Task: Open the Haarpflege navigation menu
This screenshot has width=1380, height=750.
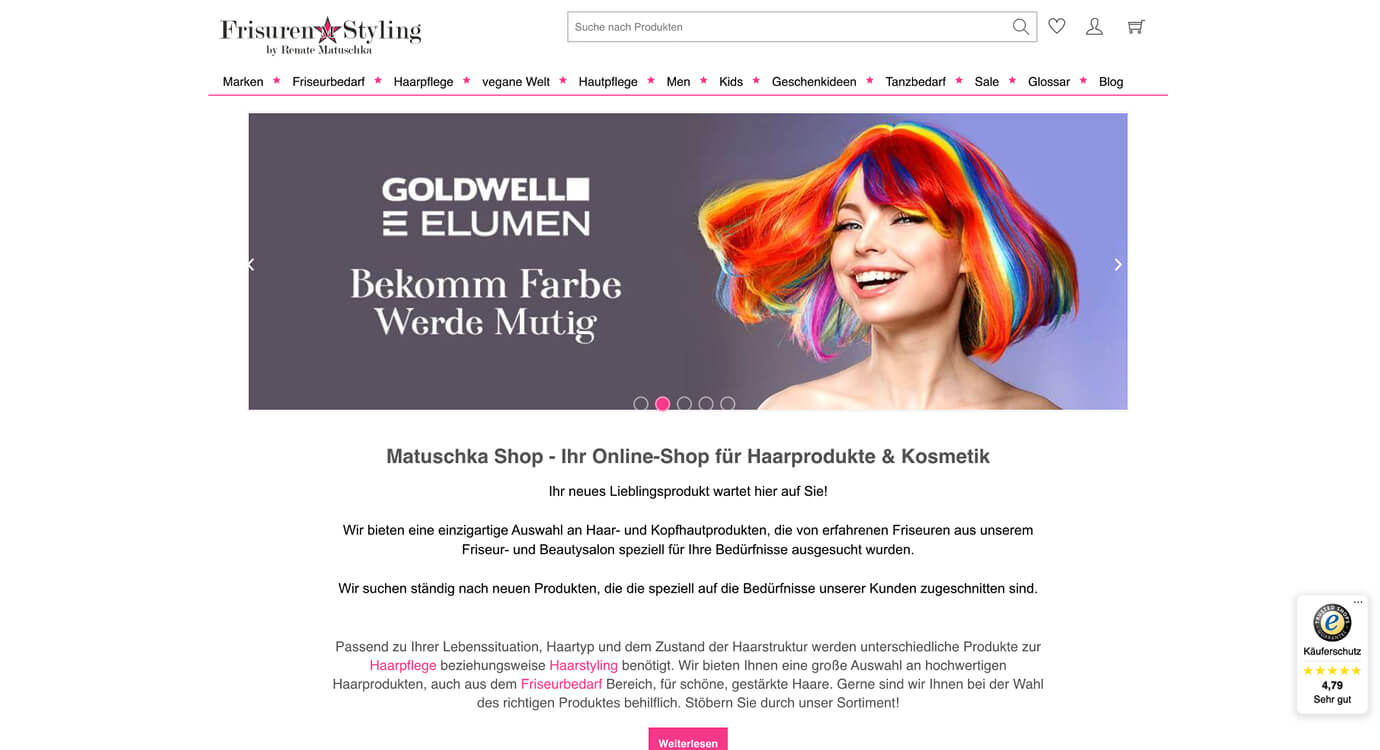Action: click(423, 82)
